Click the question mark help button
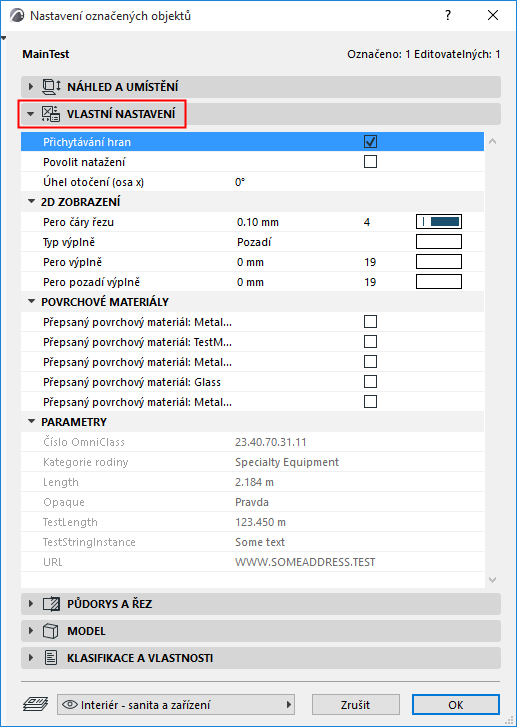 [448, 15]
